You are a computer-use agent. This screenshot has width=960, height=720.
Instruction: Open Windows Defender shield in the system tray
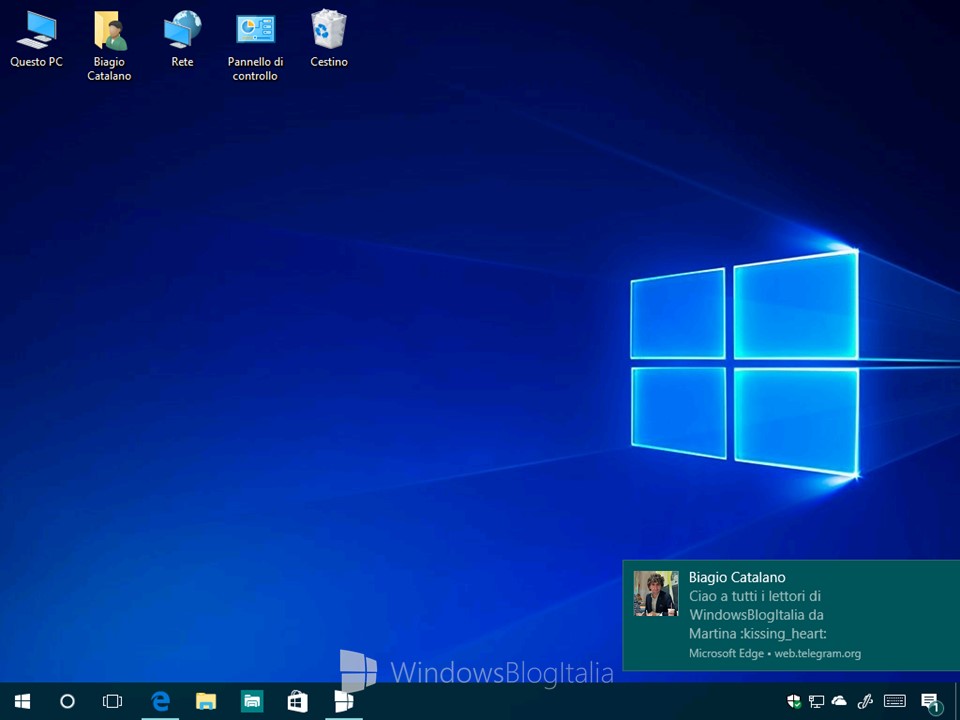point(793,701)
